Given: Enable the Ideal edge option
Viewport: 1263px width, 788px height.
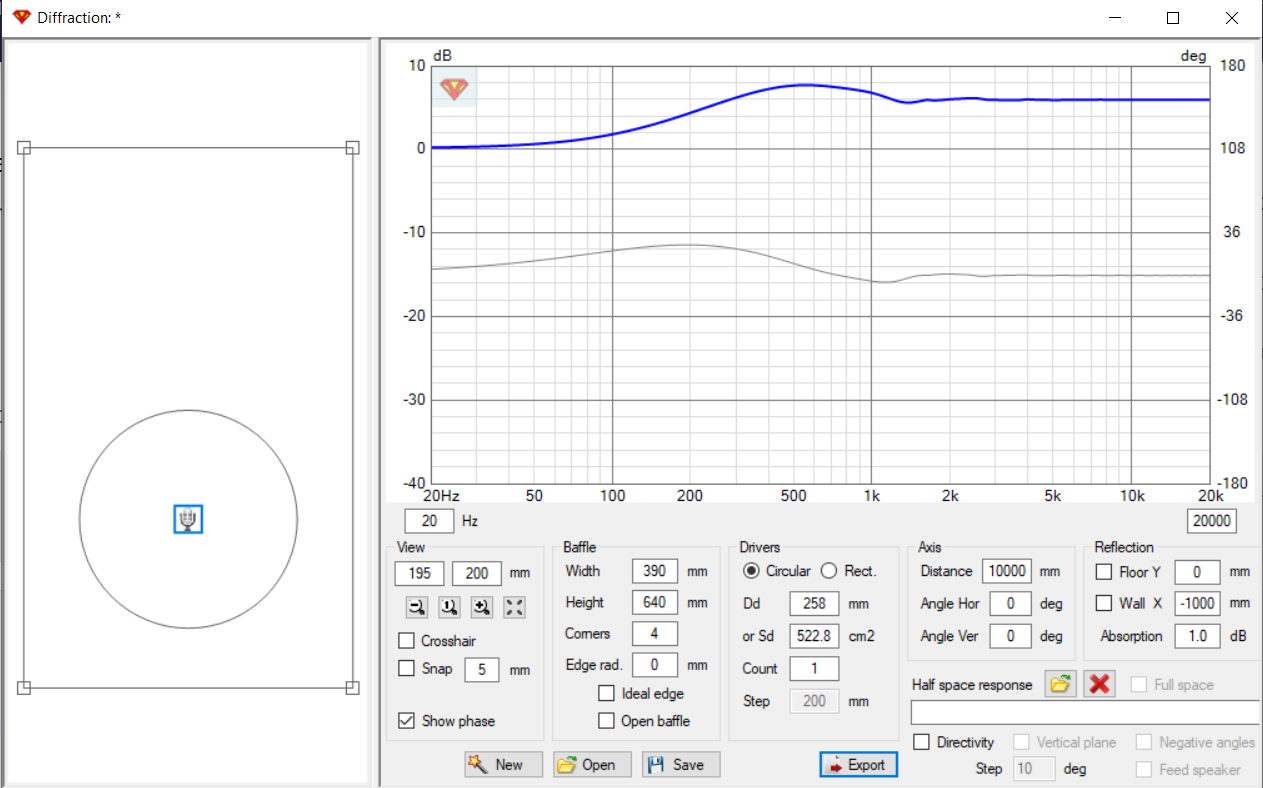Looking at the screenshot, I should point(606,693).
